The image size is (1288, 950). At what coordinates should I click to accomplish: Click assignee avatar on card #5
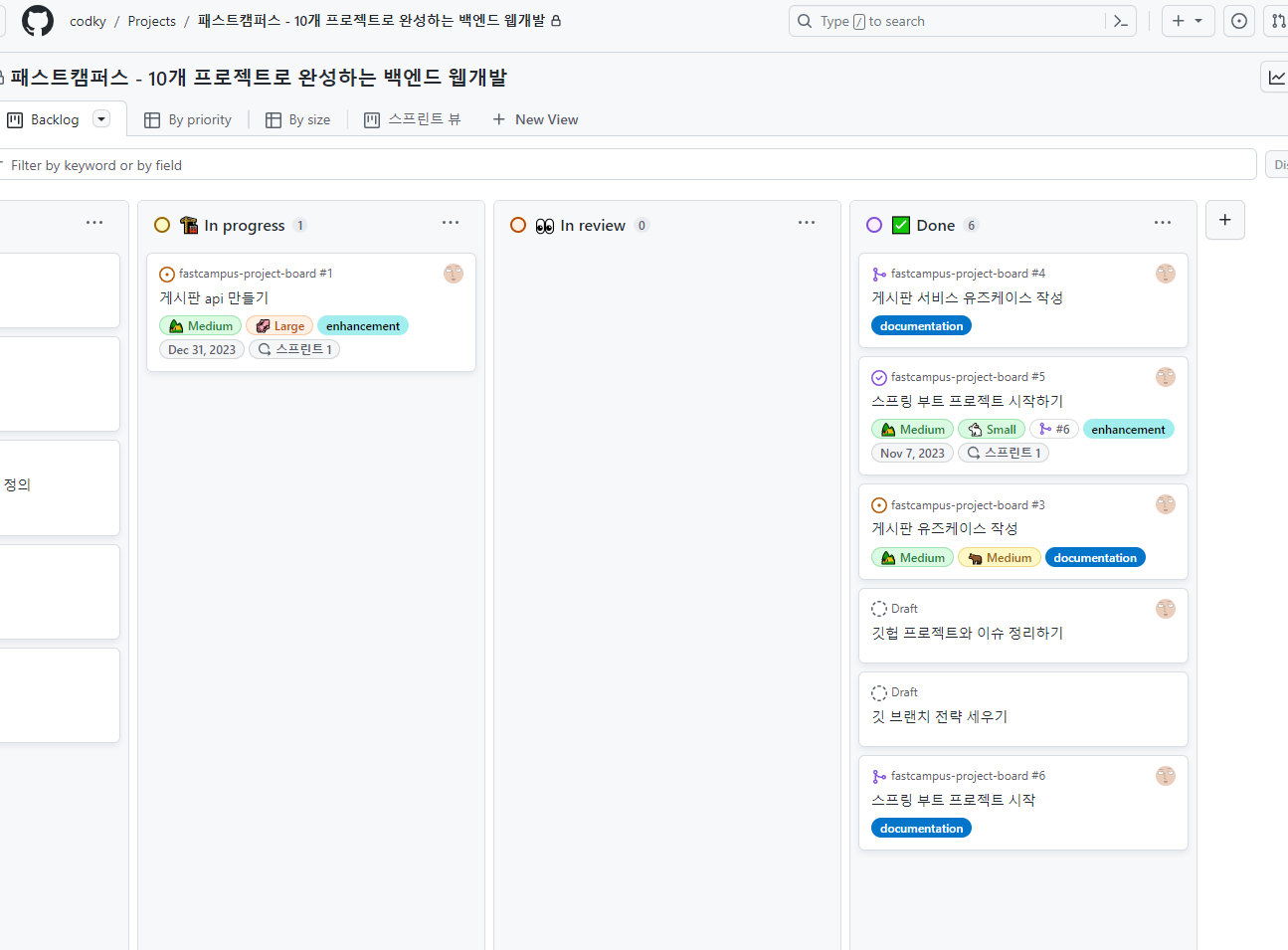(x=1166, y=377)
